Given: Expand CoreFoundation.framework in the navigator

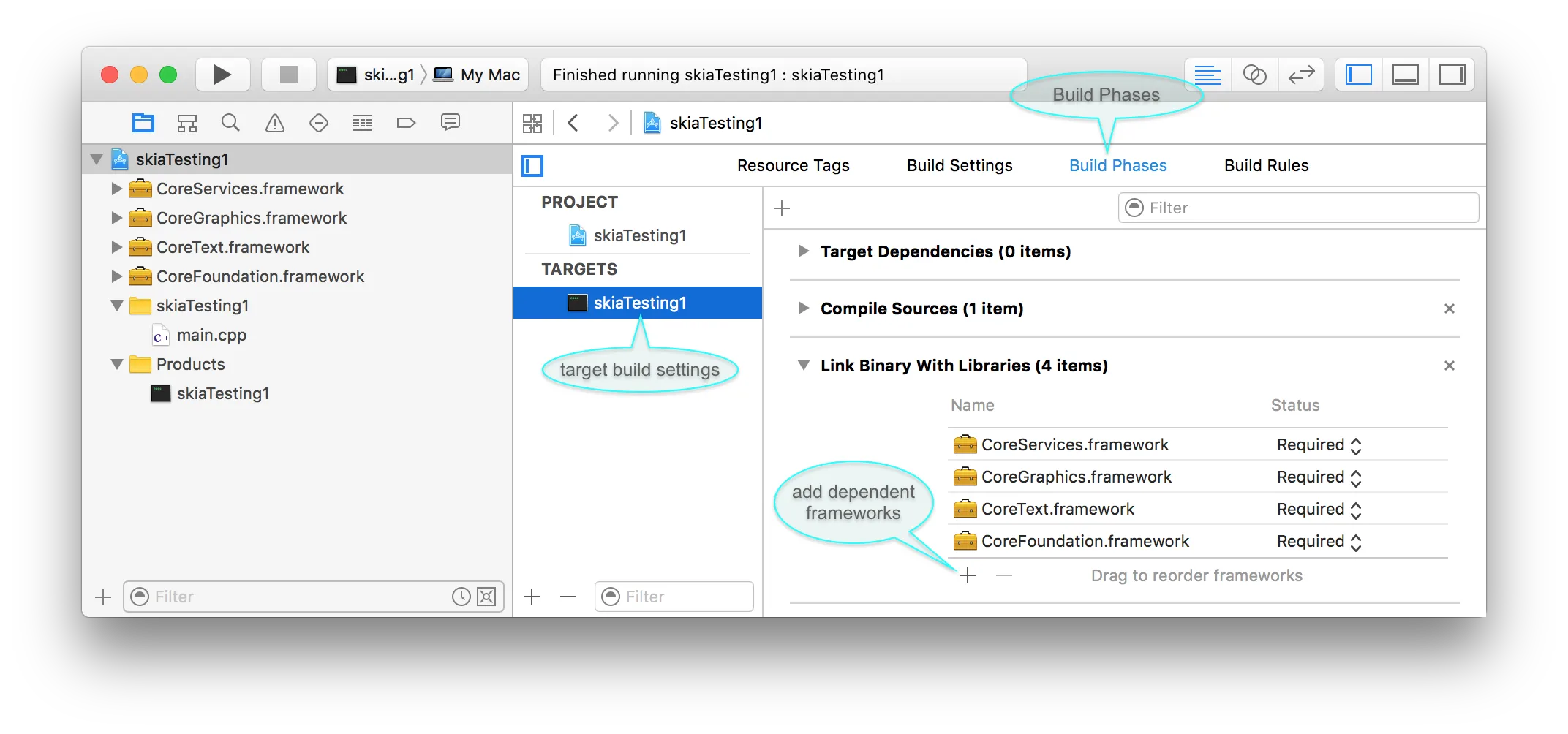Looking at the screenshot, I should pos(116,276).
